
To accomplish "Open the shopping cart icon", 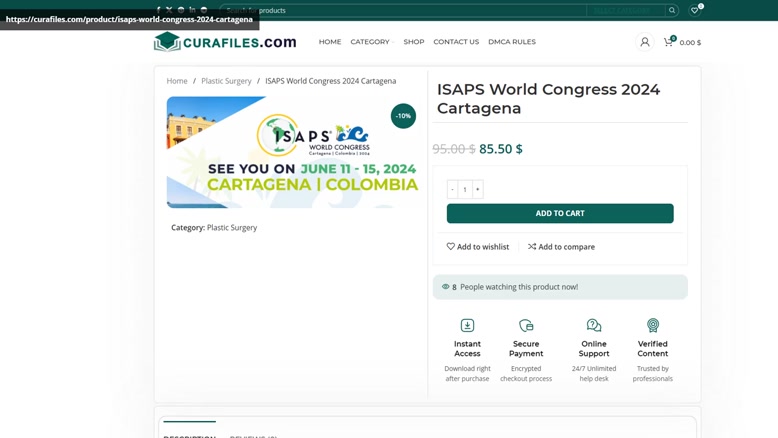I will (x=669, y=42).
